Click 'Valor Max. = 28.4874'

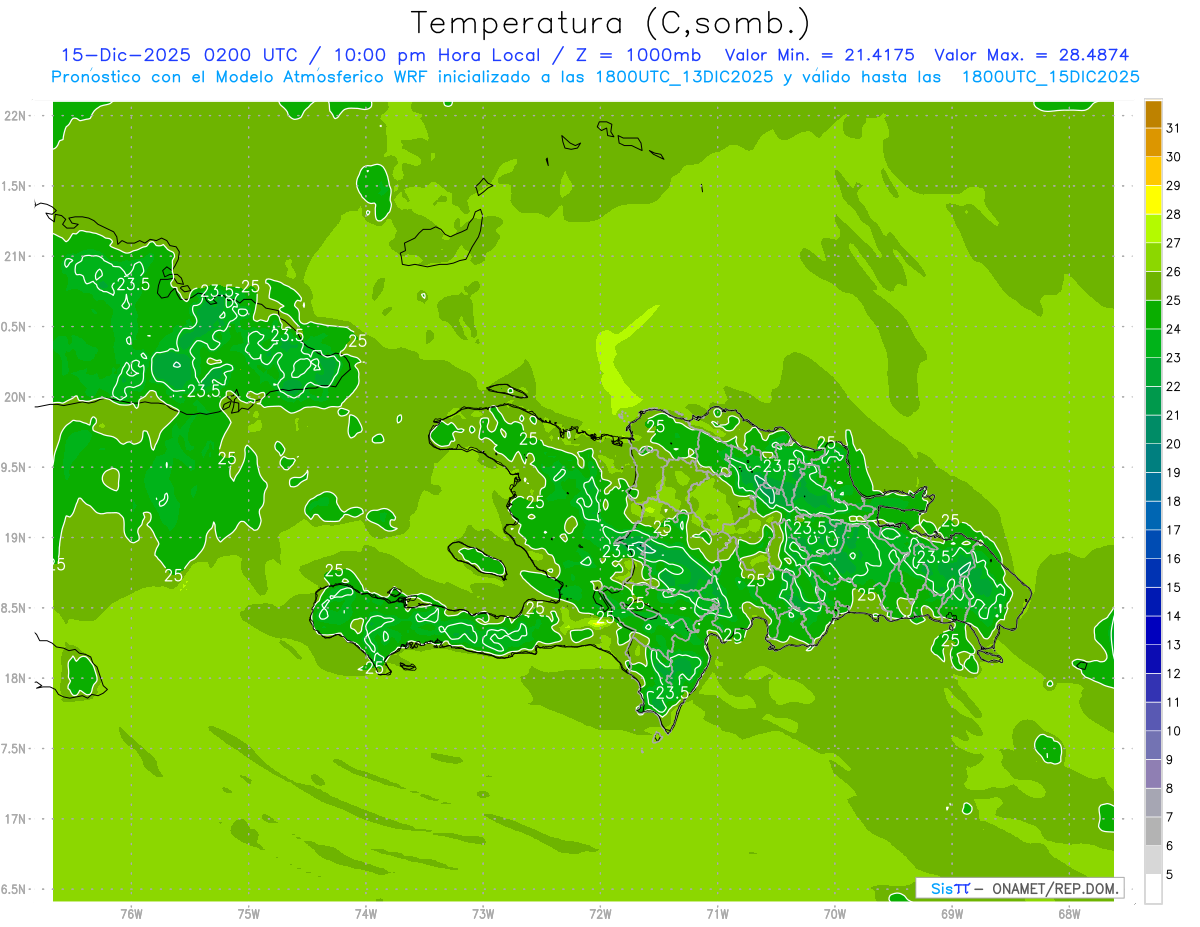pyautogui.click(x=1032, y=55)
